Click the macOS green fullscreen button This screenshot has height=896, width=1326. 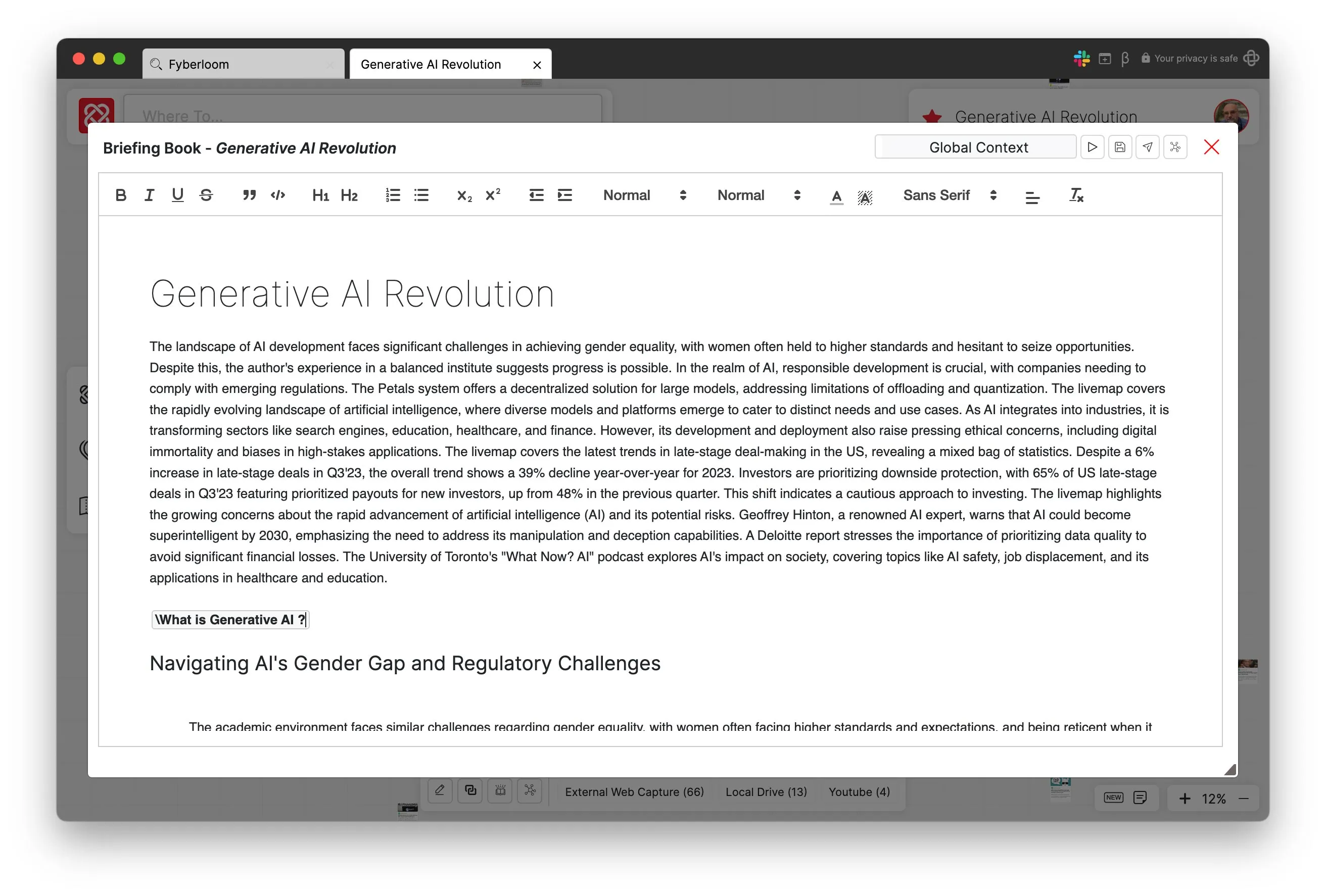point(119,58)
